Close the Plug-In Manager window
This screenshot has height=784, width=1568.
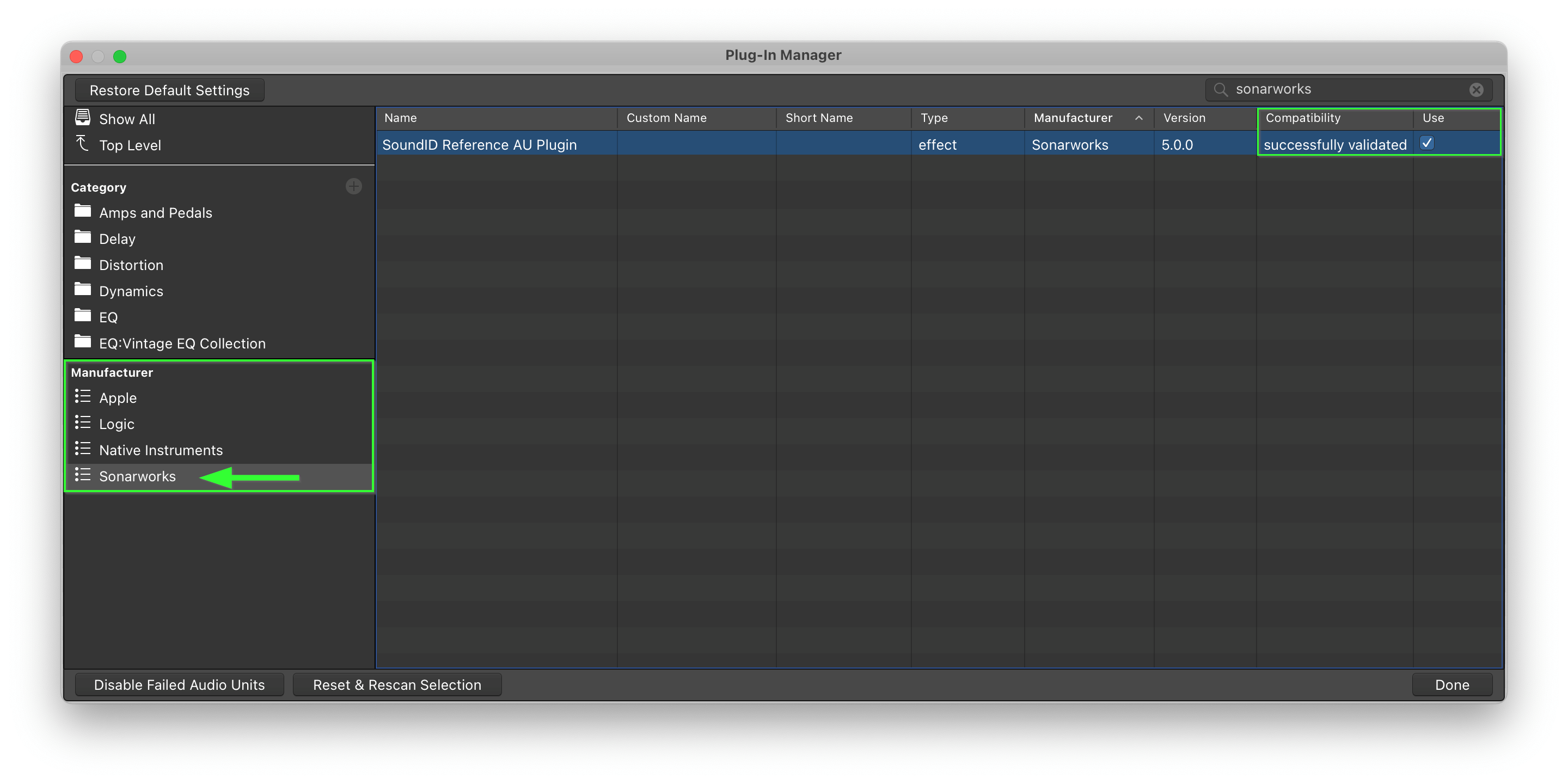coord(77,57)
